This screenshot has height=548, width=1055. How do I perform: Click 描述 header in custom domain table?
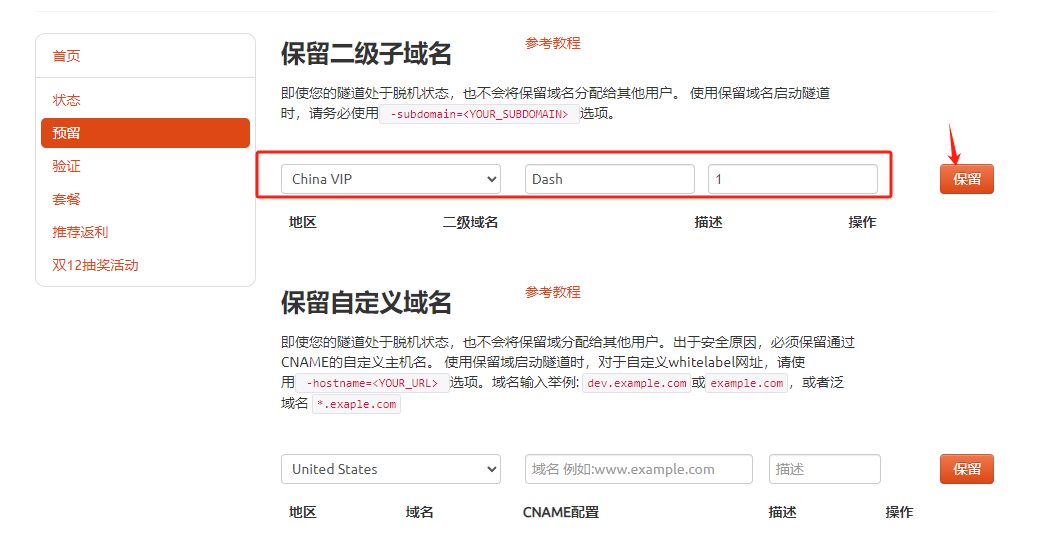click(783, 512)
